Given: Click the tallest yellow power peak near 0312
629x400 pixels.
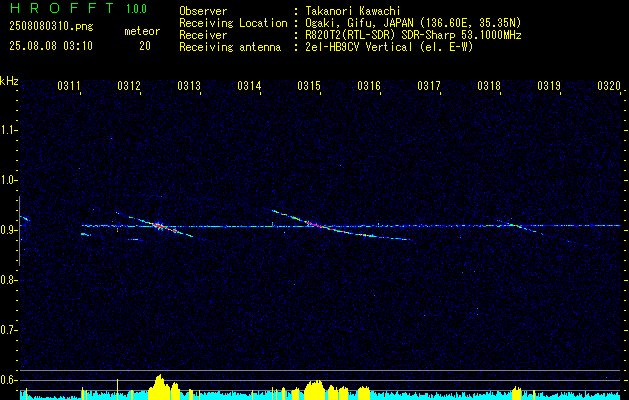Looking at the screenshot, I should click(160, 387).
